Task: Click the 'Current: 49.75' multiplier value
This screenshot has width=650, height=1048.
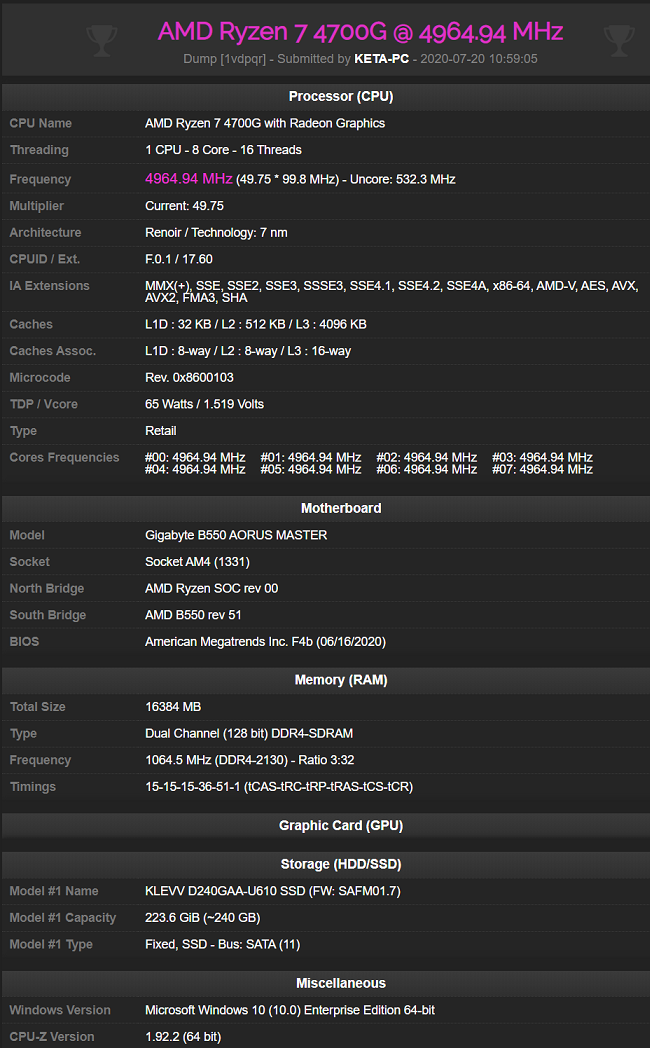Action: coord(184,206)
